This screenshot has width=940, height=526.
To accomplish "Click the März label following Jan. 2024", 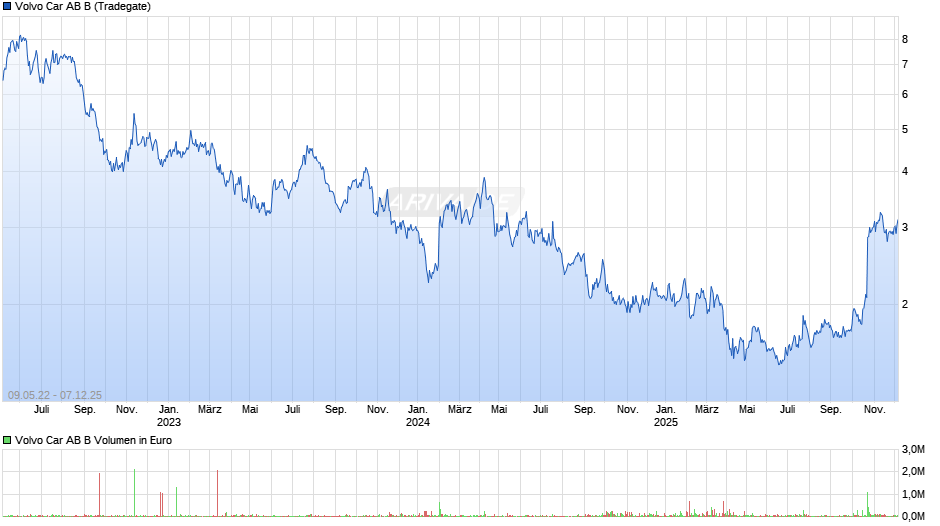I will pos(460,410).
